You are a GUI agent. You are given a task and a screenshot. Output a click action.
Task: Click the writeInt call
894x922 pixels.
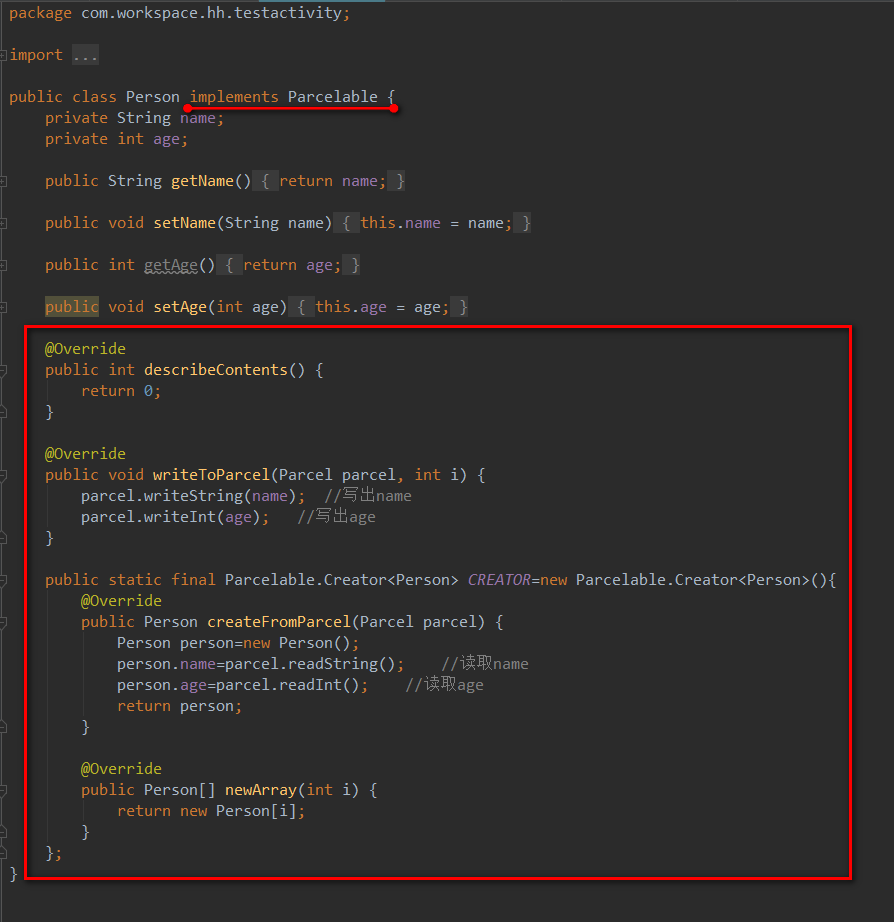pos(180,517)
